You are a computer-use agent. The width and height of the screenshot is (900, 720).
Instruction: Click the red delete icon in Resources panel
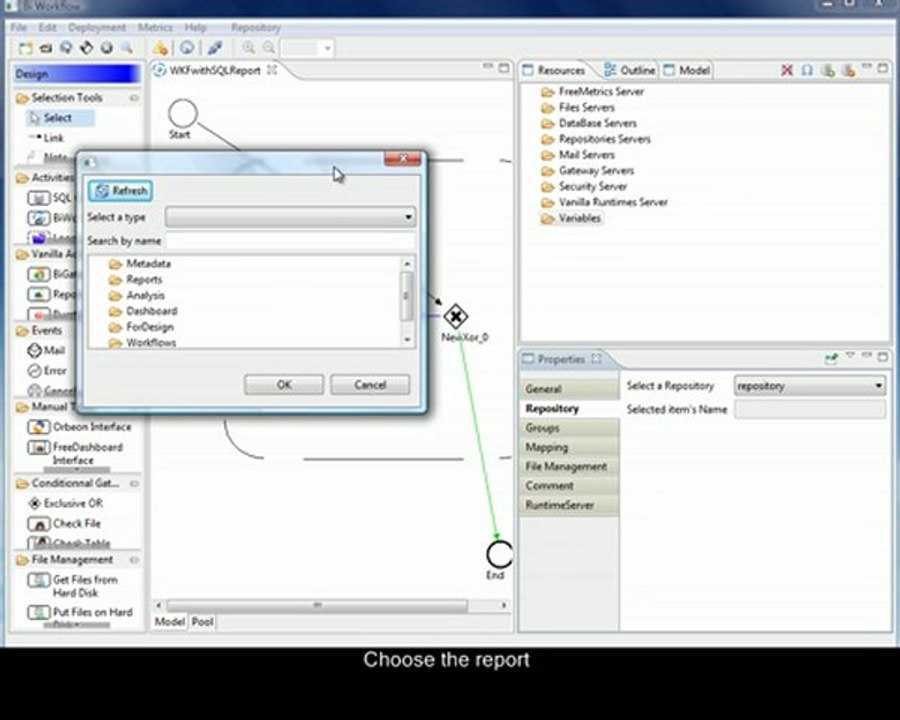(787, 70)
